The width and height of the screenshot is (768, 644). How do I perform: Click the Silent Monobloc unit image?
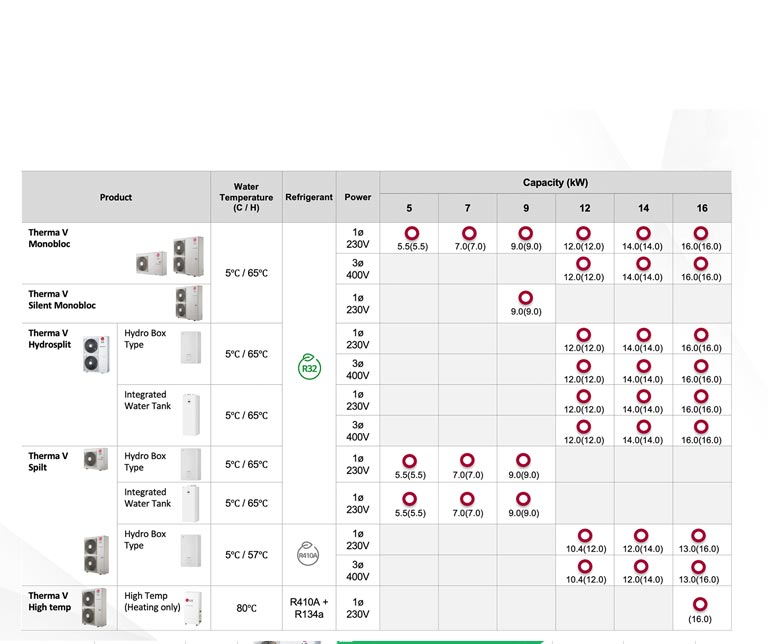click(x=188, y=300)
